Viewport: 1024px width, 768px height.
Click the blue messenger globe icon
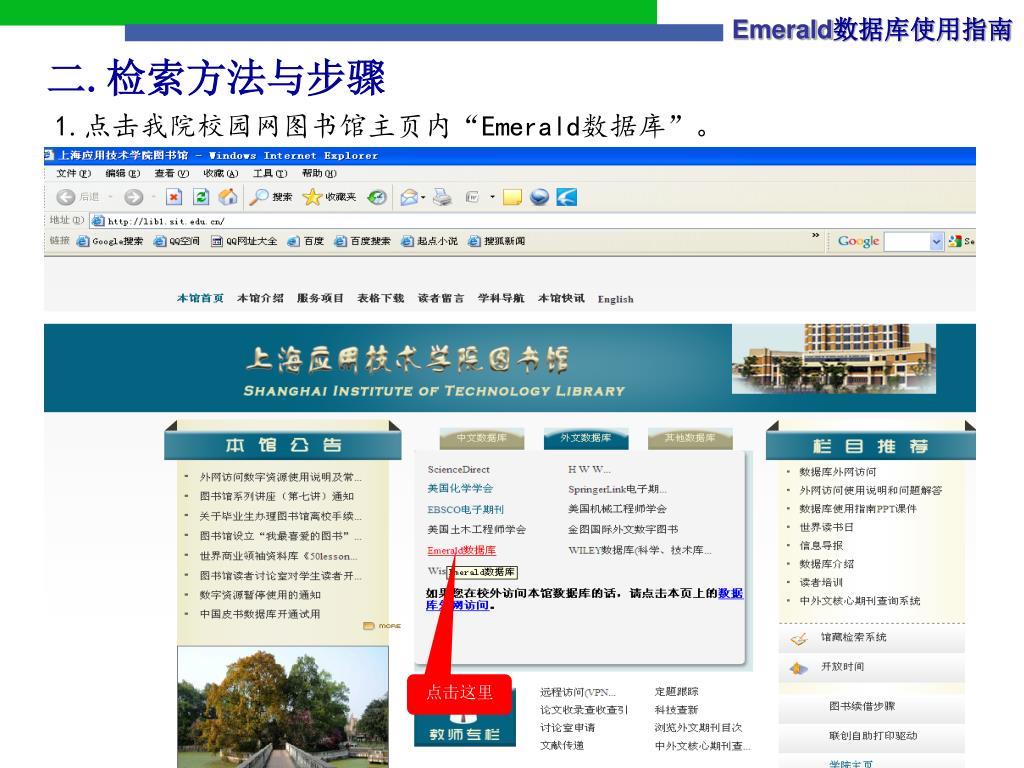[539, 197]
